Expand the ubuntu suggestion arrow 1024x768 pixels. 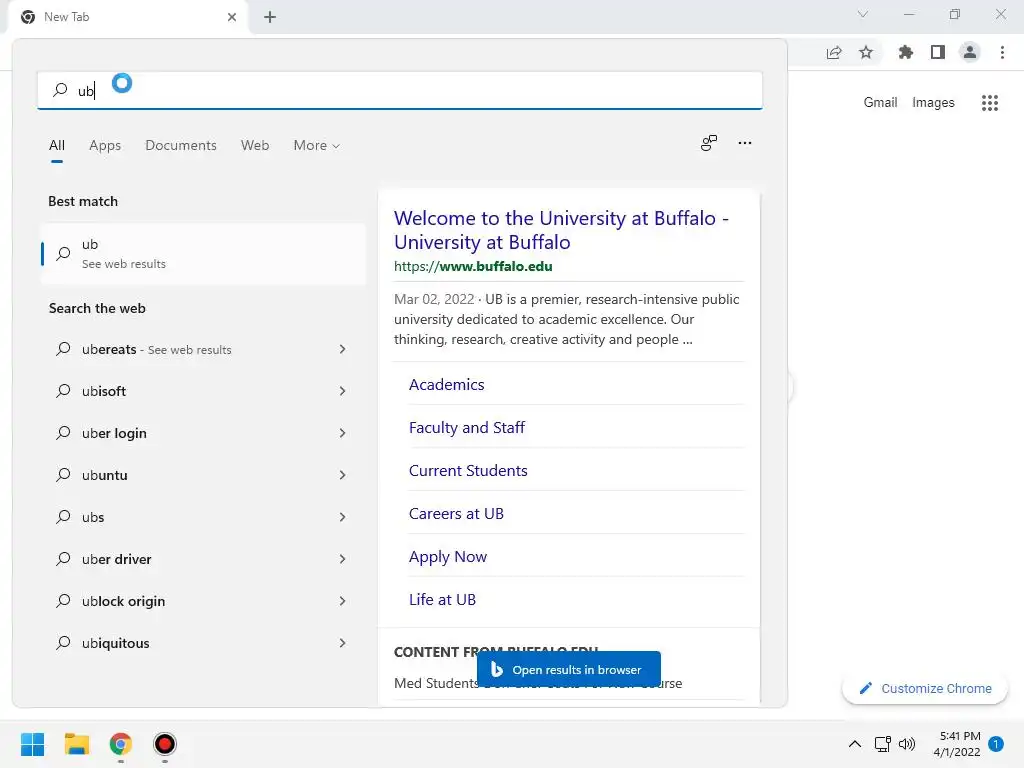tap(342, 475)
